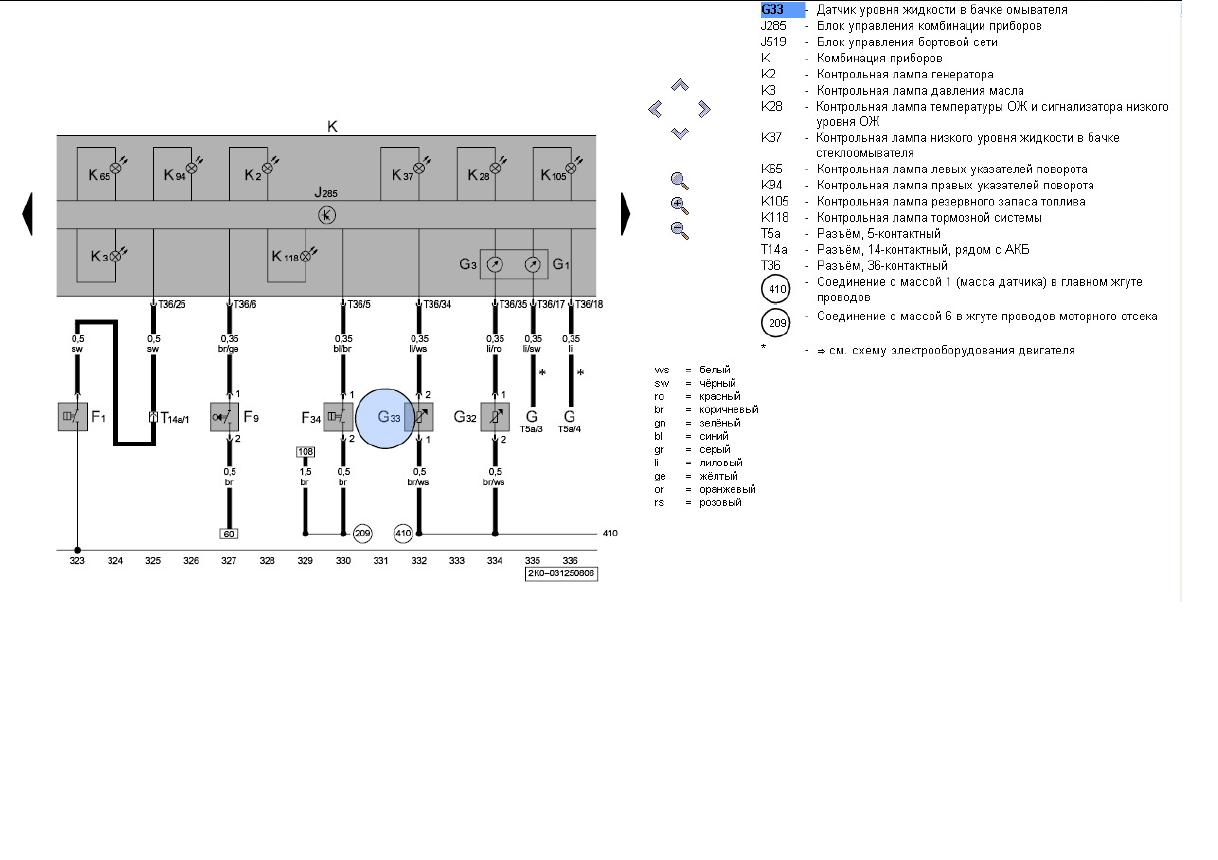Image resolution: width=1218 pixels, height=860 pixels.
Task: Click the G1 gauge symbol
Action: 533,265
